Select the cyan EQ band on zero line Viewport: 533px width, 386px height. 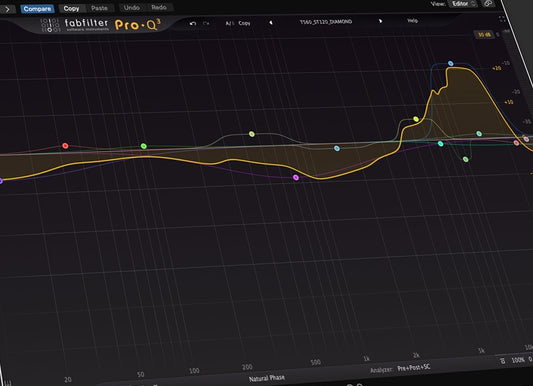[441, 144]
